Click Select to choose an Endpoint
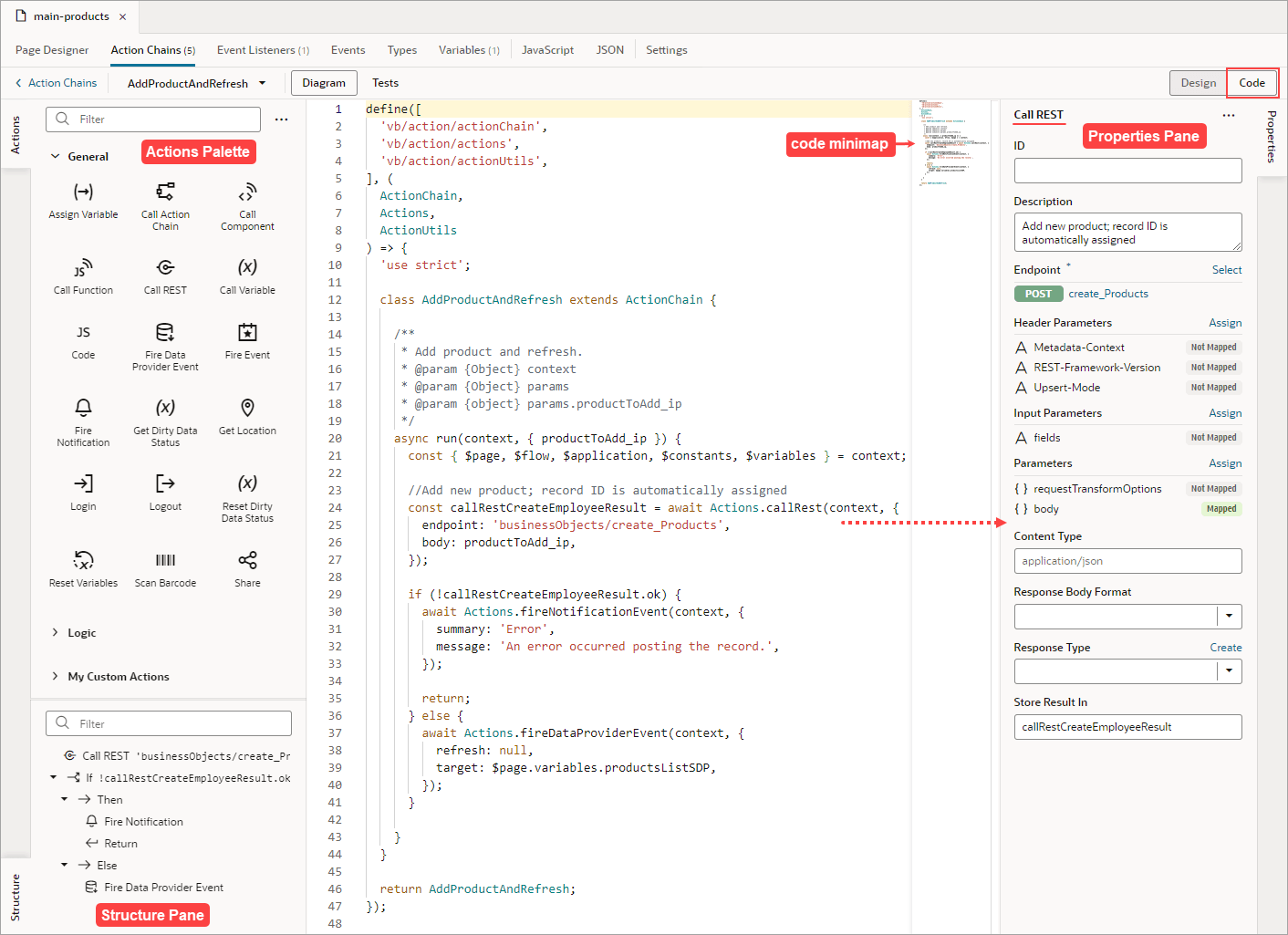Screen dimensions: 1288x935 (1227, 269)
